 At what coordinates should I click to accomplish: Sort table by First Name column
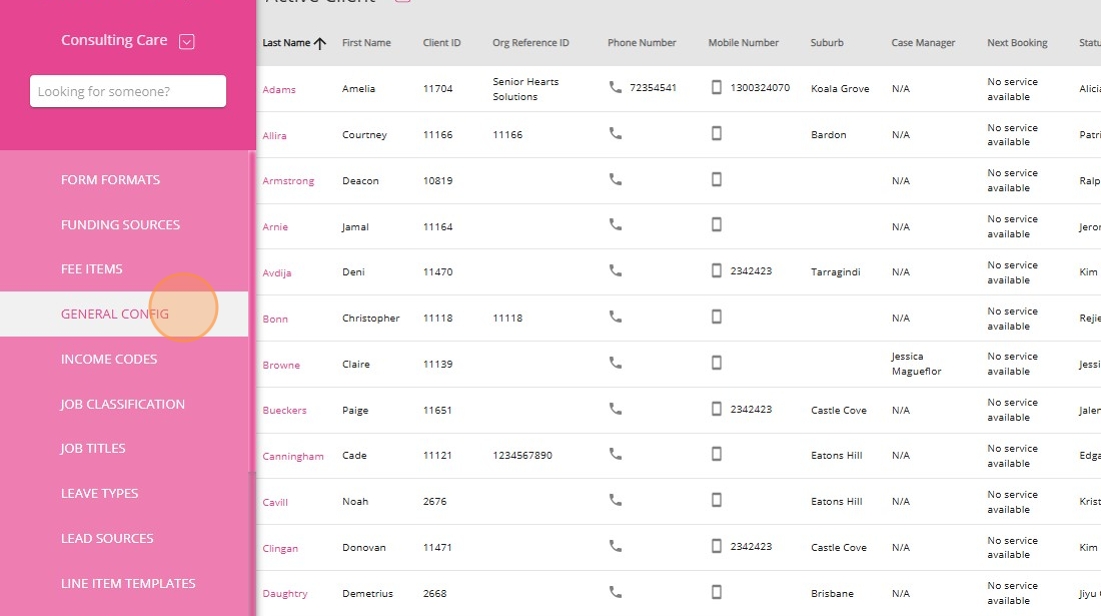point(366,43)
